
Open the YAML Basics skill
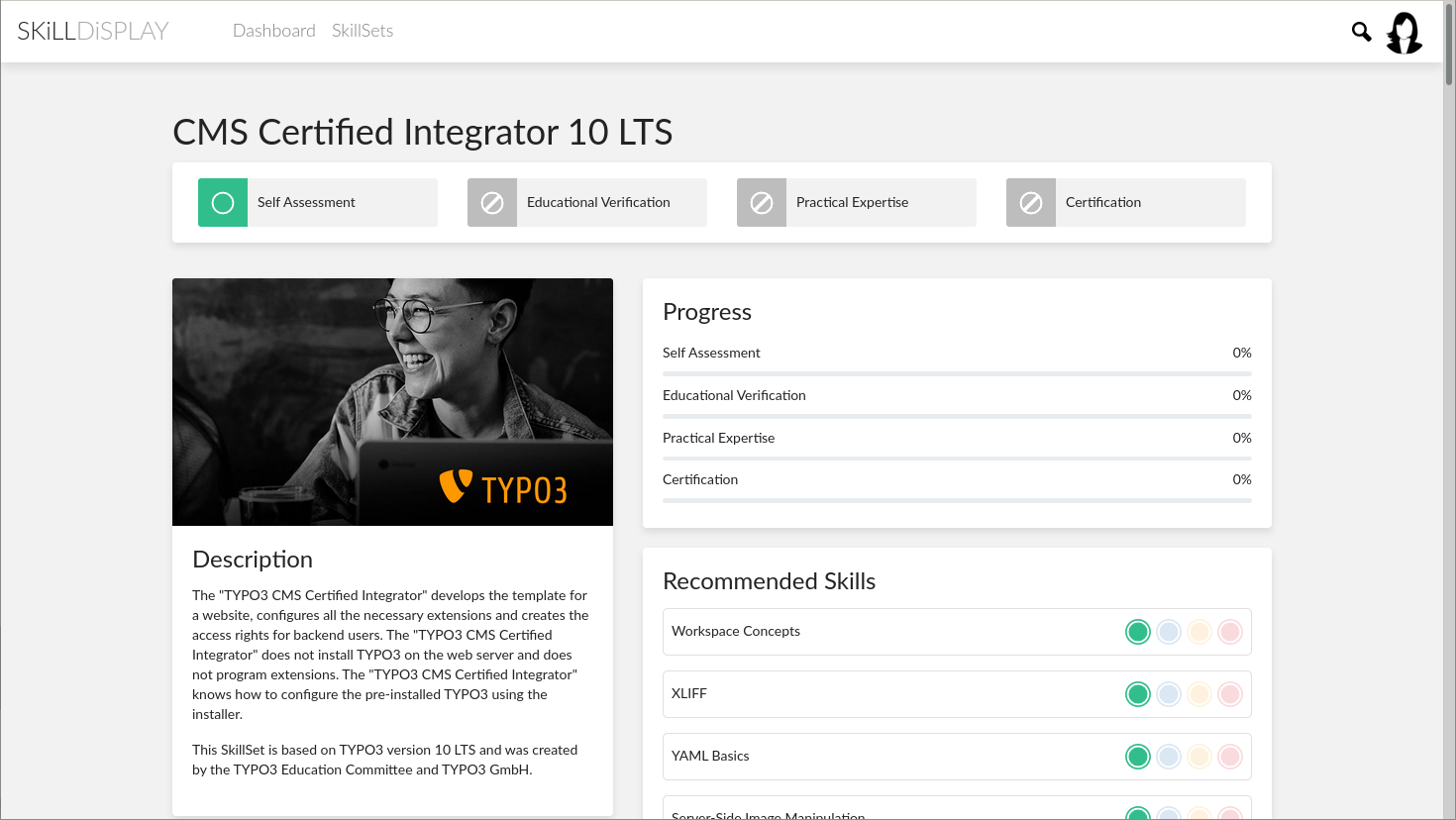[x=710, y=757]
